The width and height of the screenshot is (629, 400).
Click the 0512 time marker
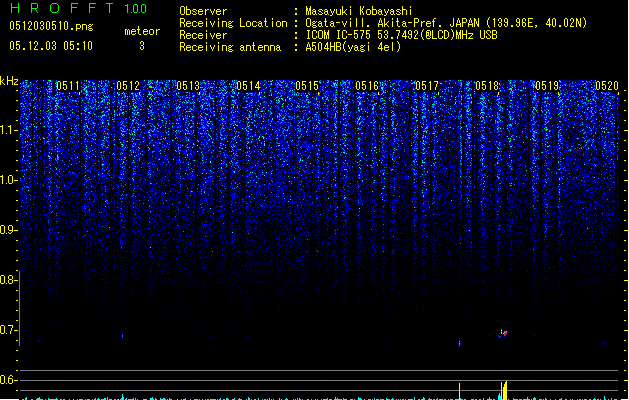coord(128,86)
